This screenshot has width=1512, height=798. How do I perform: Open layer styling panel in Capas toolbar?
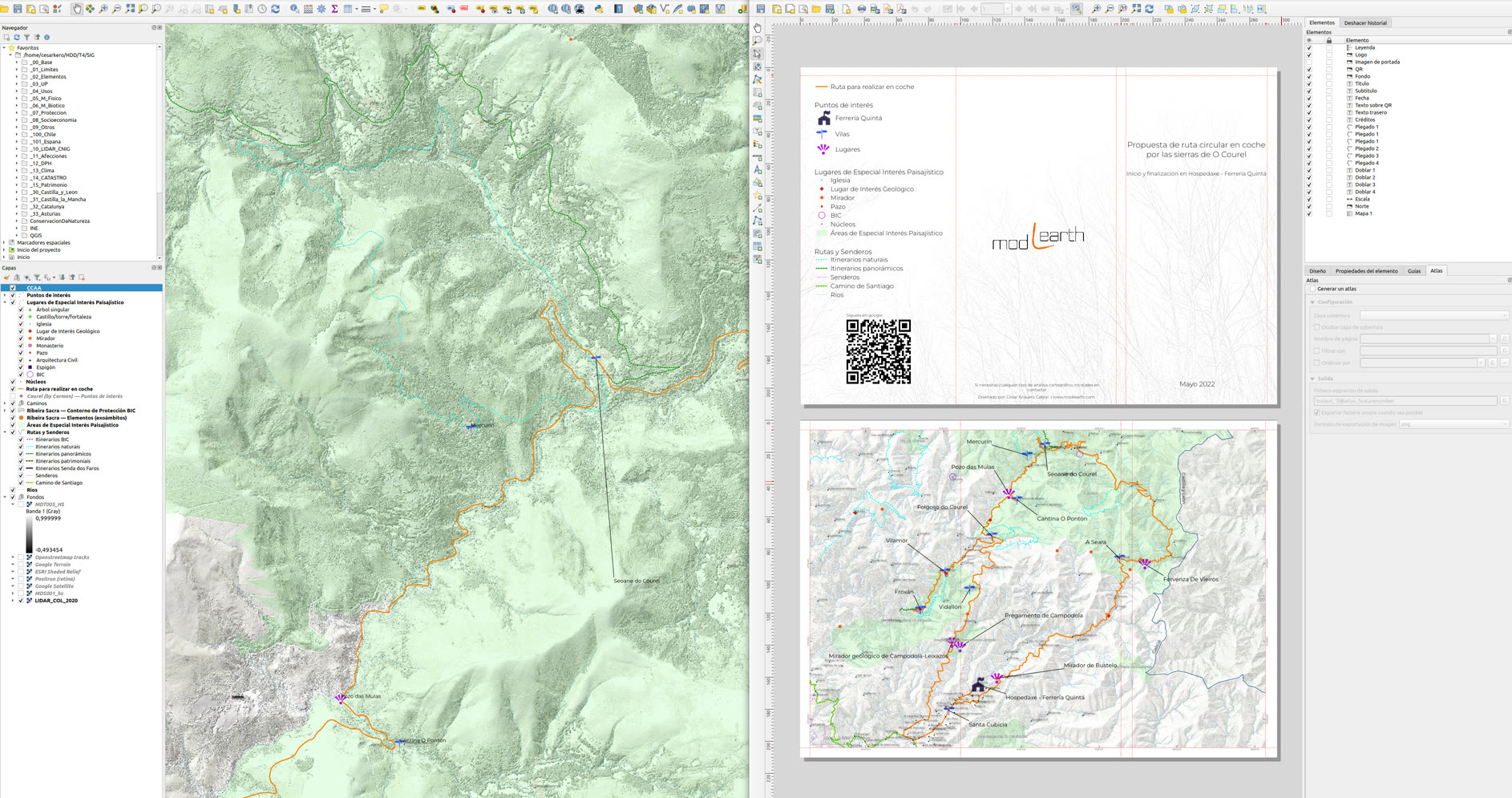coord(6,277)
